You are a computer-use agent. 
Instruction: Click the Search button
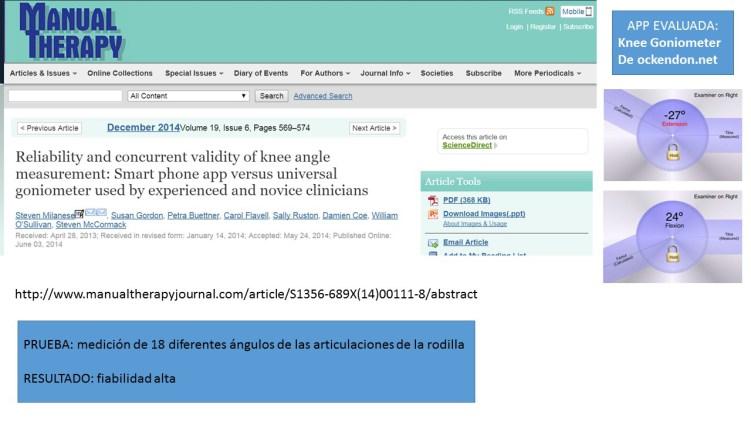[x=272, y=96]
